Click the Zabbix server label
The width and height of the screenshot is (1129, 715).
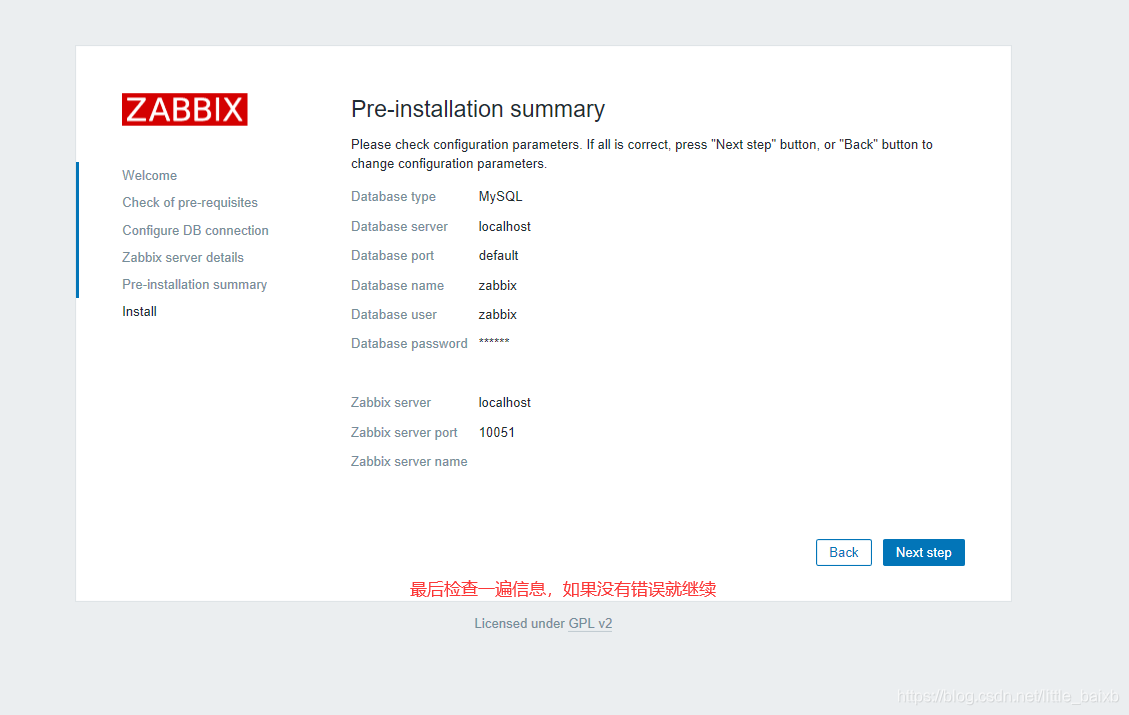click(390, 403)
